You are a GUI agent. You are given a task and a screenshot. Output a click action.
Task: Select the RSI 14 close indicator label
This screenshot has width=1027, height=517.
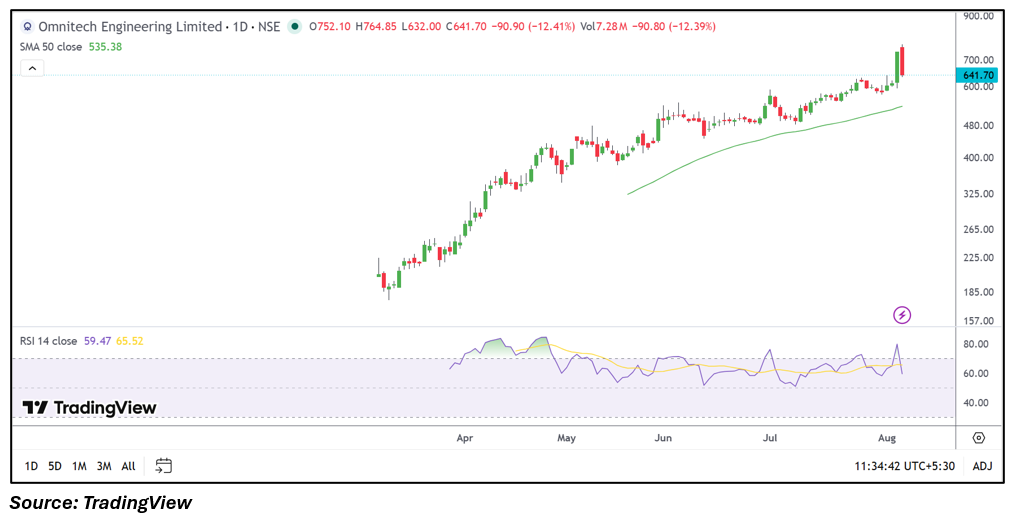pos(48,341)
